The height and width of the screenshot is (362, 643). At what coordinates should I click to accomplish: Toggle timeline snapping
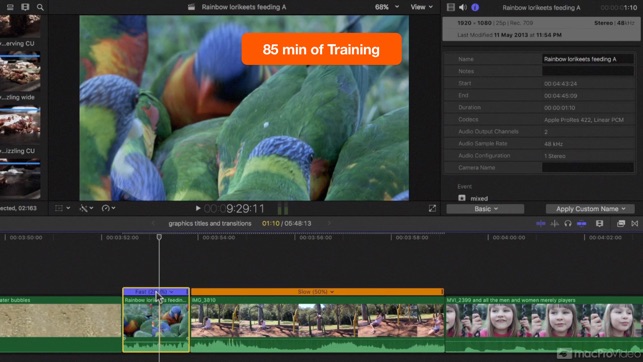tap(581, 223)
